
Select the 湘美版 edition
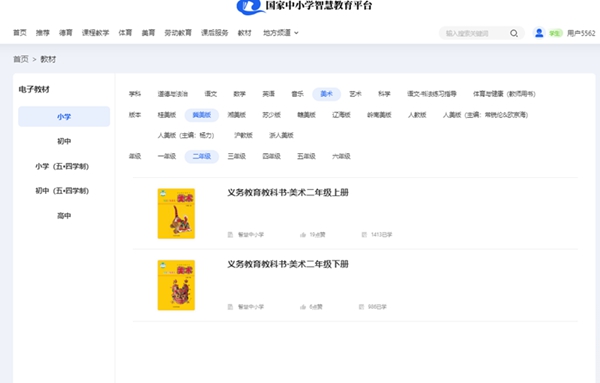point(236,115)
